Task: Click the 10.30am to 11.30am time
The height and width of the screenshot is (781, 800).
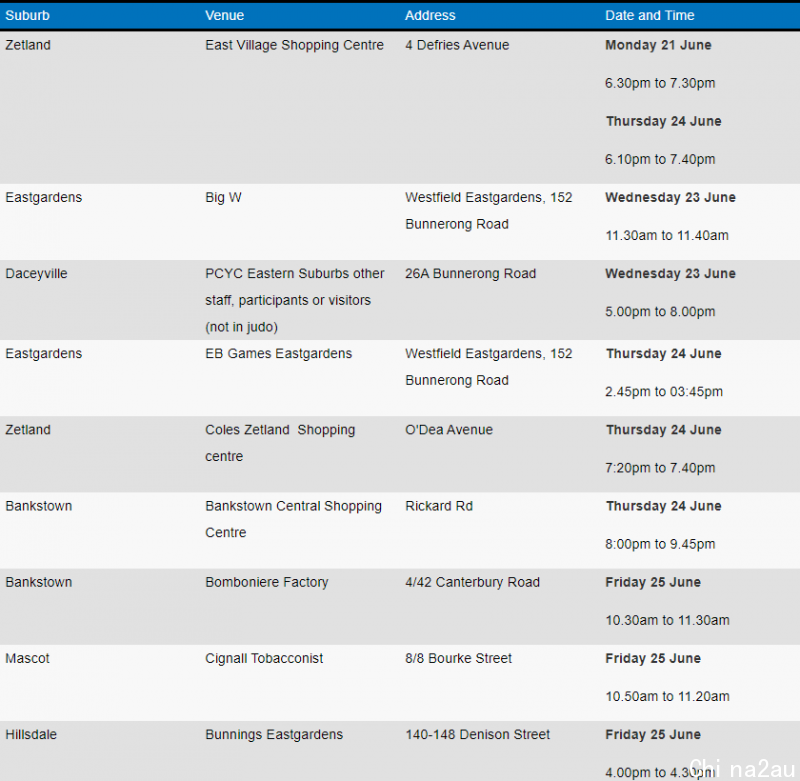Action: pos(667,620)
